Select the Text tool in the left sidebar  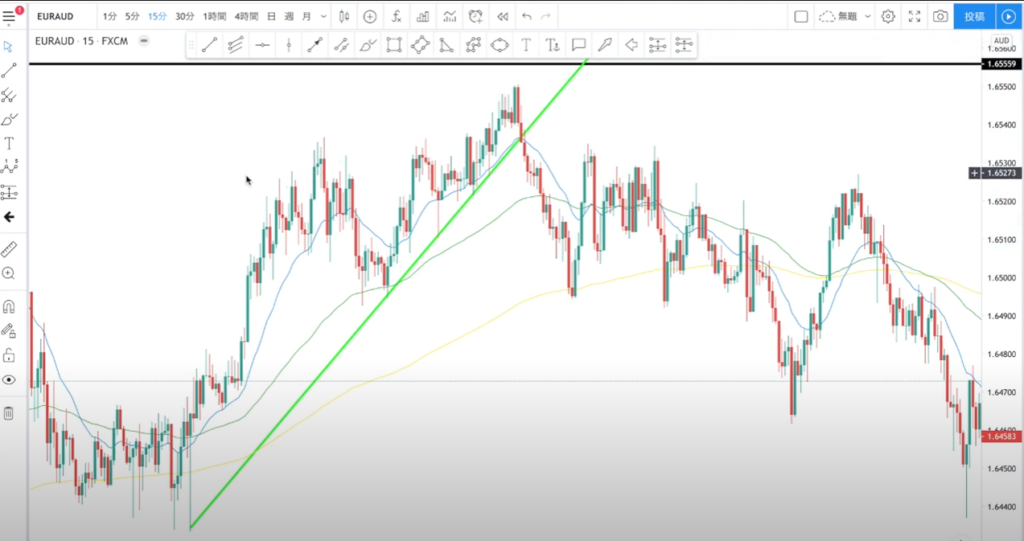tap(9, 144)
